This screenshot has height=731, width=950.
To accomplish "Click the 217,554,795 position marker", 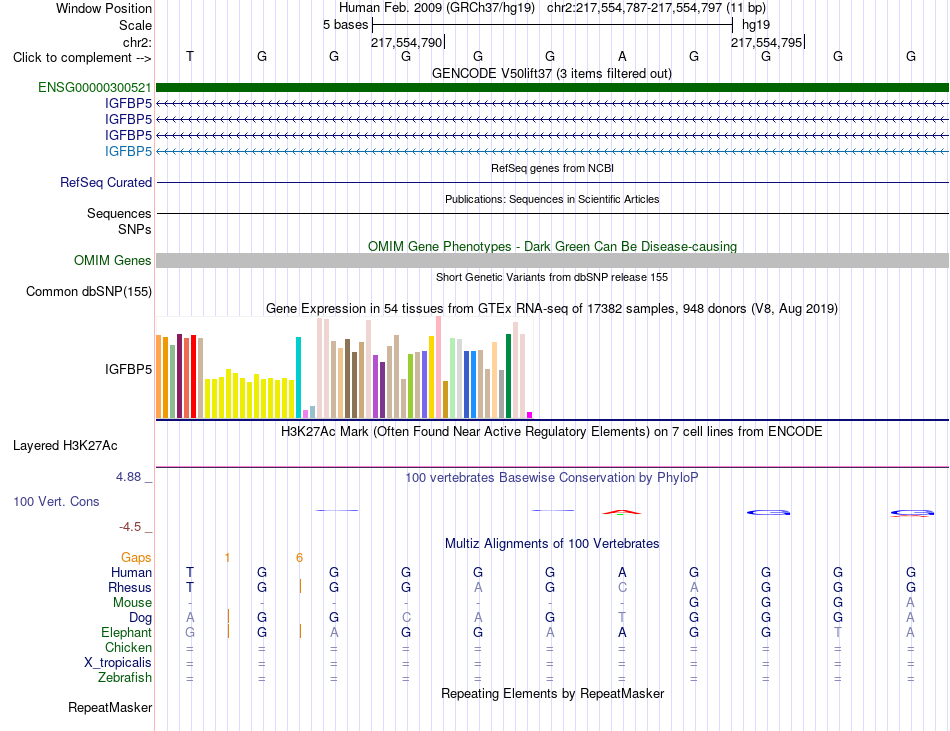I will coord(766,42).
